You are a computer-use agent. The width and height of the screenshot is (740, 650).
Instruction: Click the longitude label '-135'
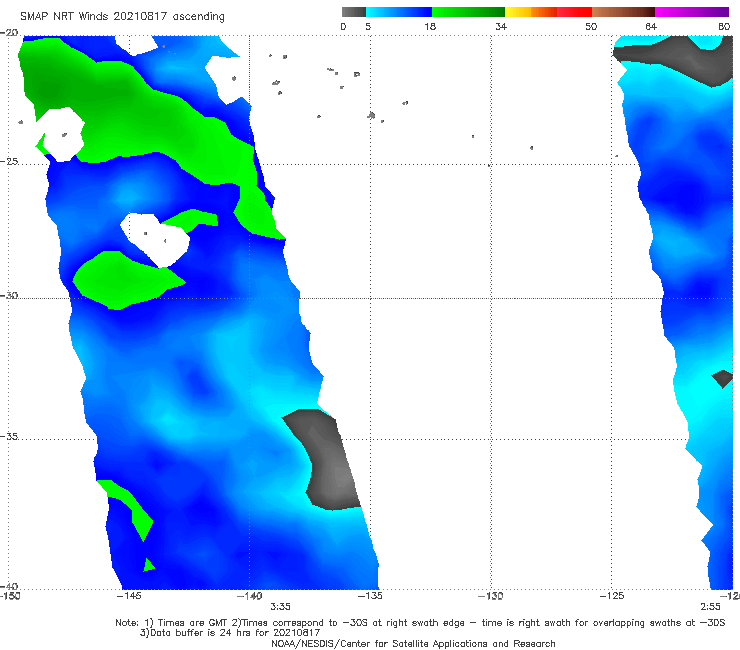point(370,596)
